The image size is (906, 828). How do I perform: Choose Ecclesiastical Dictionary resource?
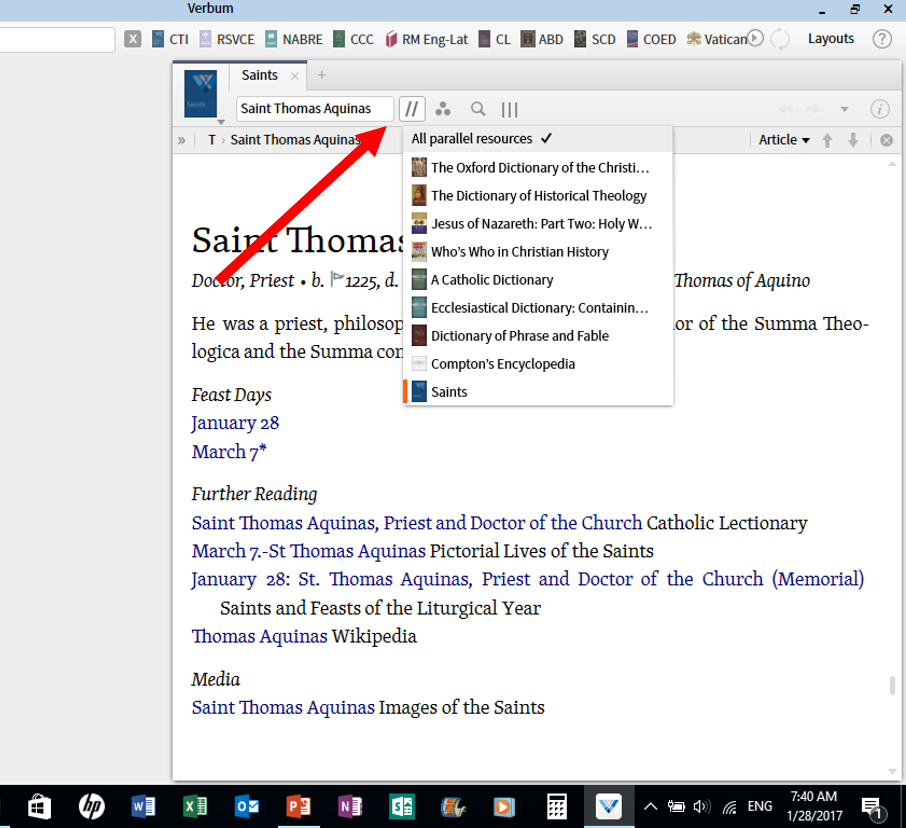(x=538, y=308)
